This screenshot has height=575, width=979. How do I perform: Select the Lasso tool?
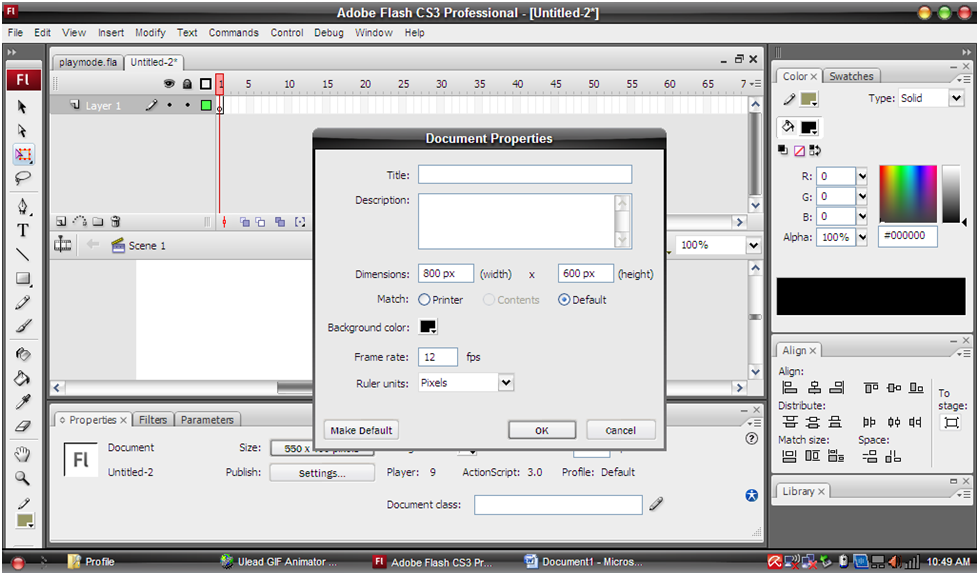coord(22,178)
